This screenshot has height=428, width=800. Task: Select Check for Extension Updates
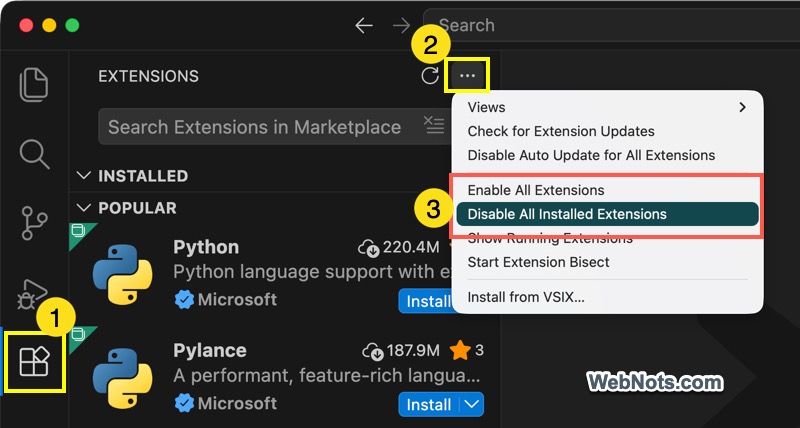pos(607,131)
